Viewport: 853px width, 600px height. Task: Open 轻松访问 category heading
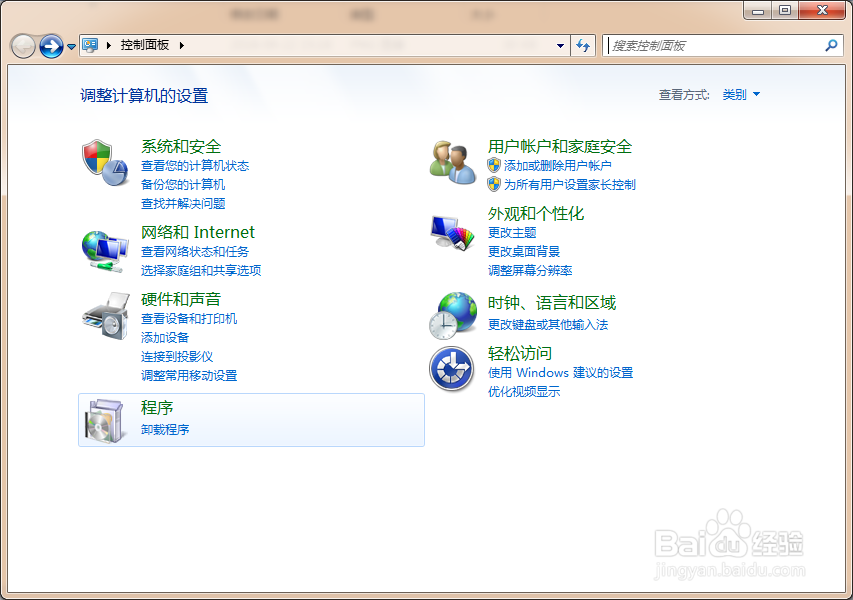coord(520,354)
